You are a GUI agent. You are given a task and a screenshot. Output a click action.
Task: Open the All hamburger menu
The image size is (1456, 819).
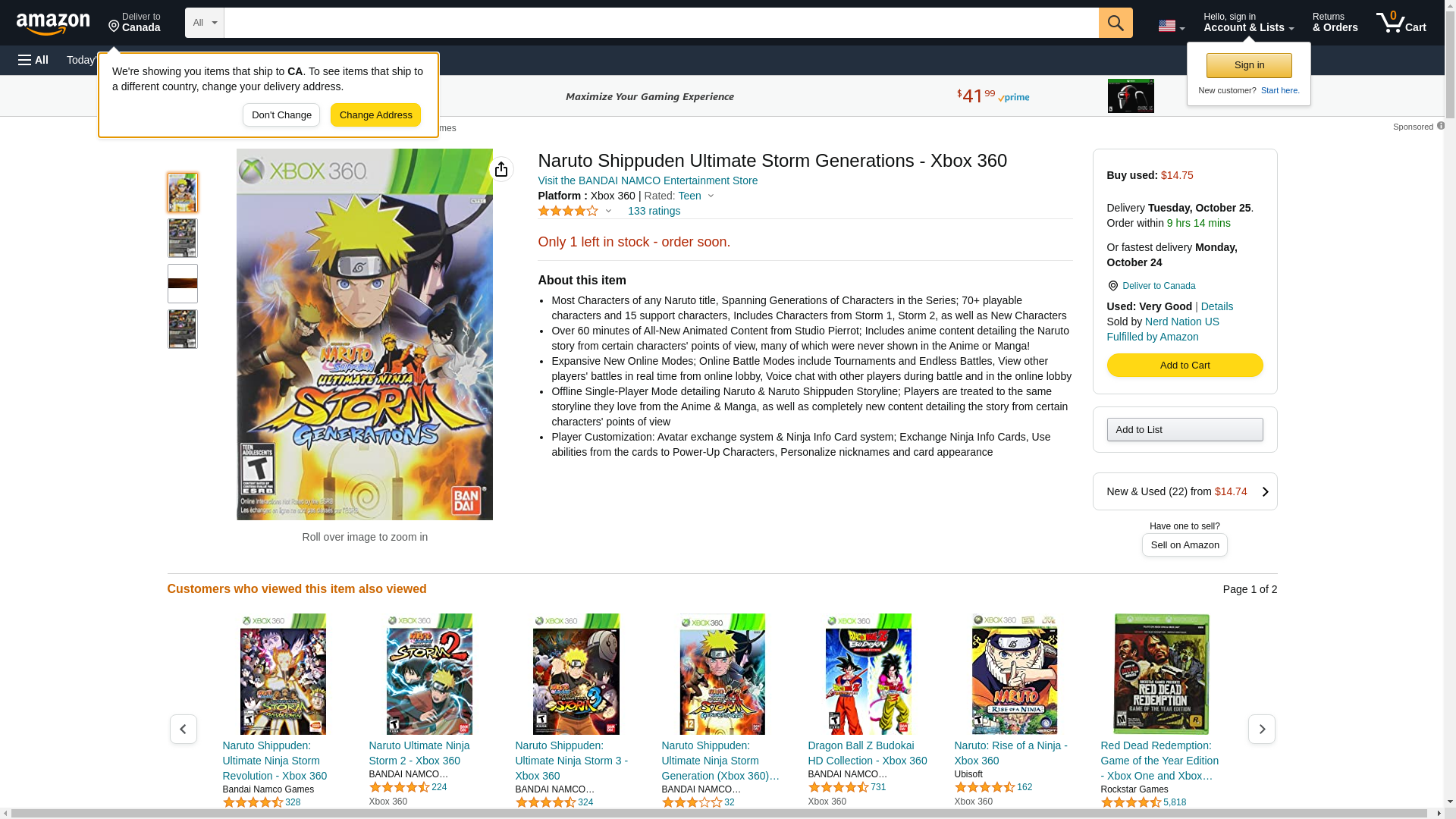click(x=33, y=60)
